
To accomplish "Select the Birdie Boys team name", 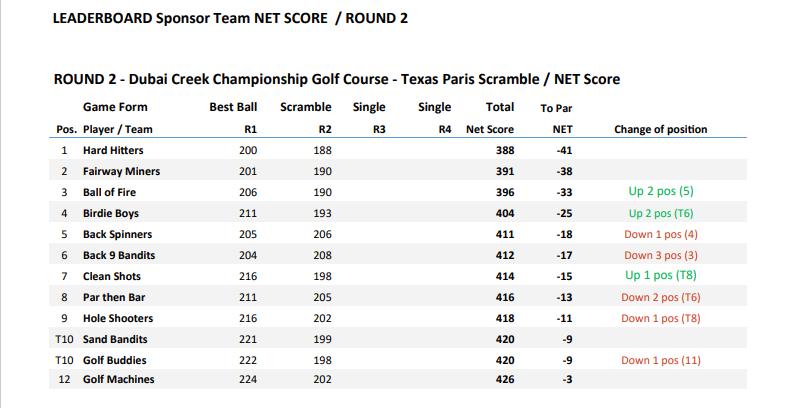I will pos(111,213).
